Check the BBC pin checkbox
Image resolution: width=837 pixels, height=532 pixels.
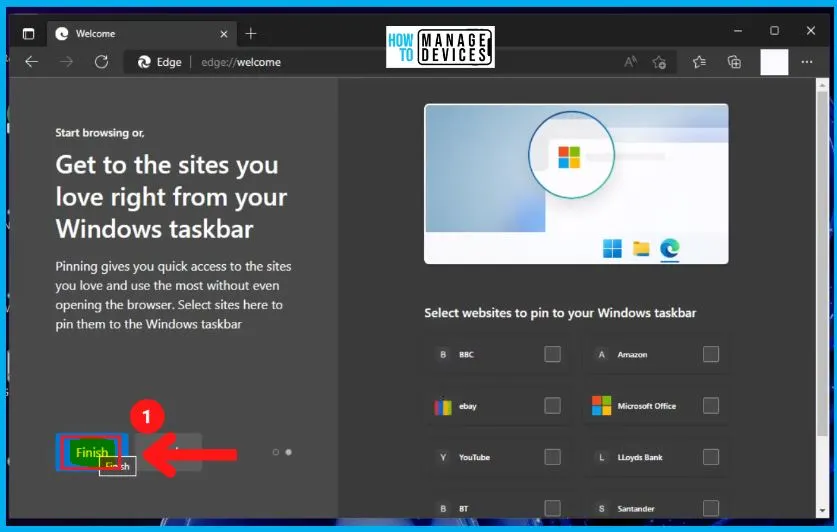click(552, 354)
